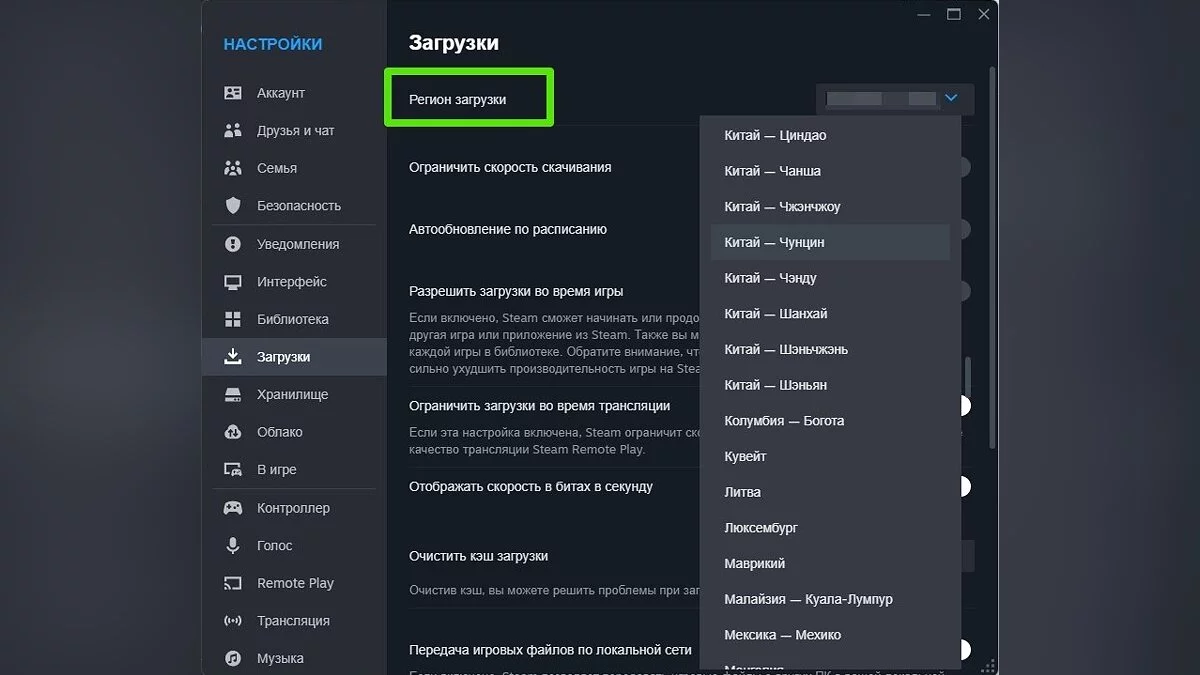Pick Китай — Чэнду region
Screen dimensions: 1200x675
830,278
